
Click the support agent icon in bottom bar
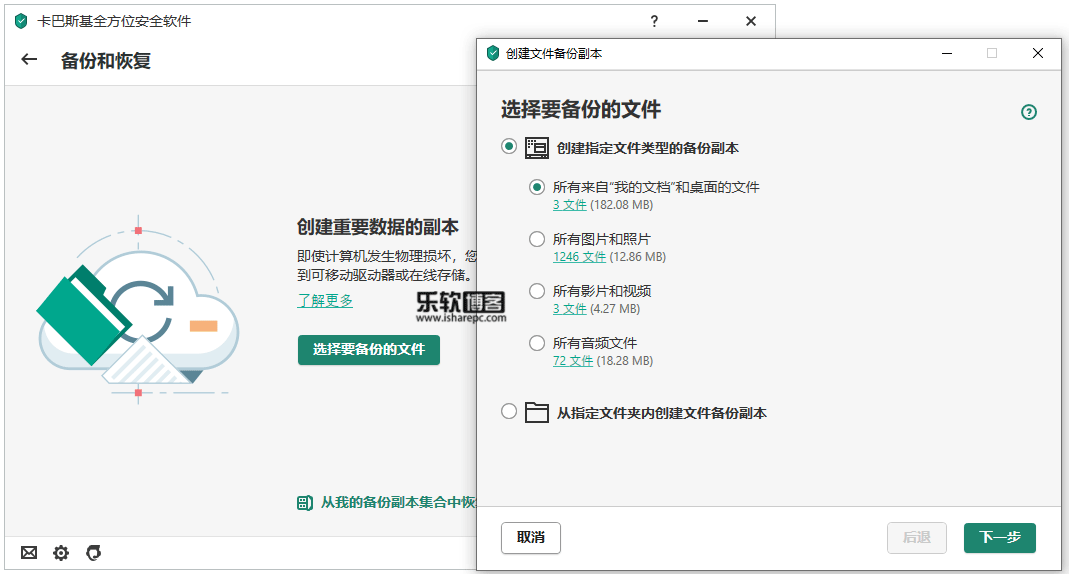[93, 552]
